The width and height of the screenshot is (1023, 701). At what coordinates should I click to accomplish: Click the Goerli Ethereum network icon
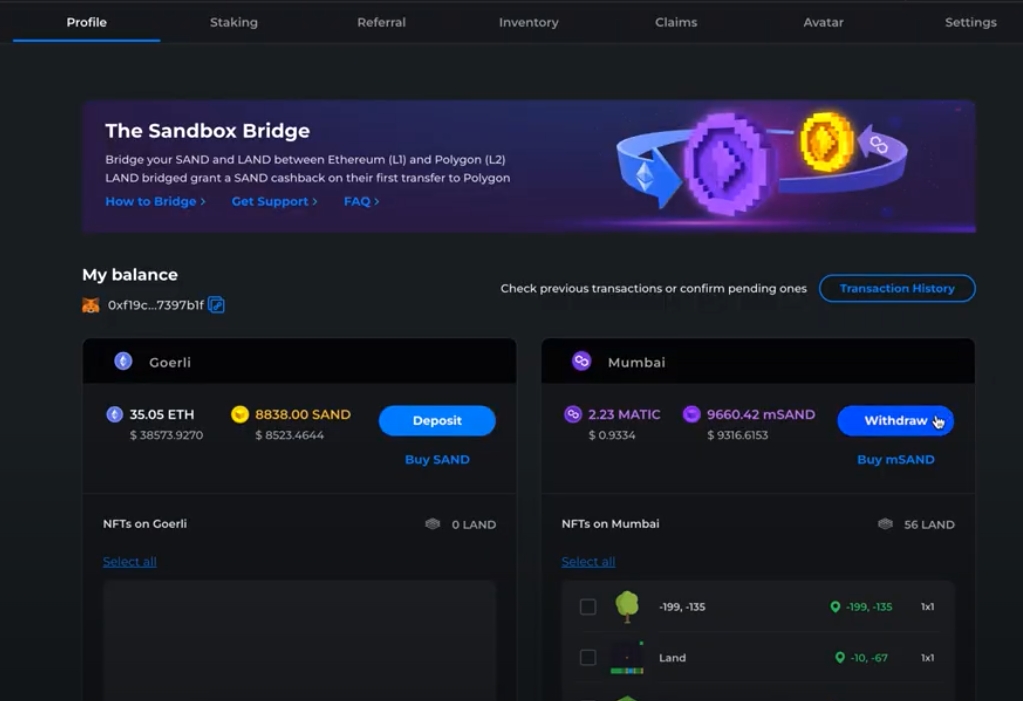tap(123, 361)
